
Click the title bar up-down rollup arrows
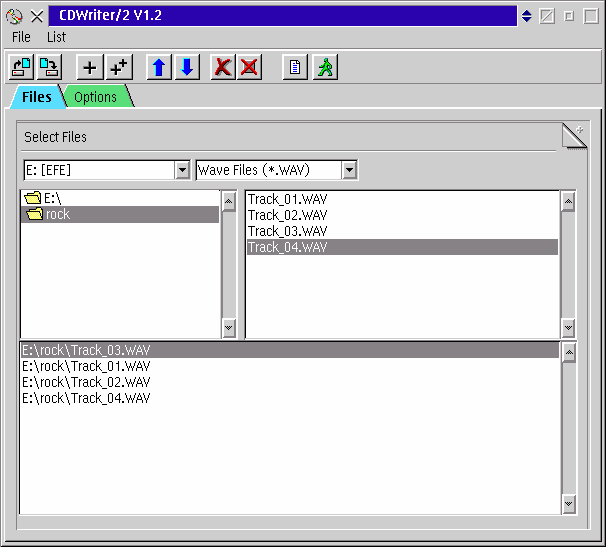[526, 16]
